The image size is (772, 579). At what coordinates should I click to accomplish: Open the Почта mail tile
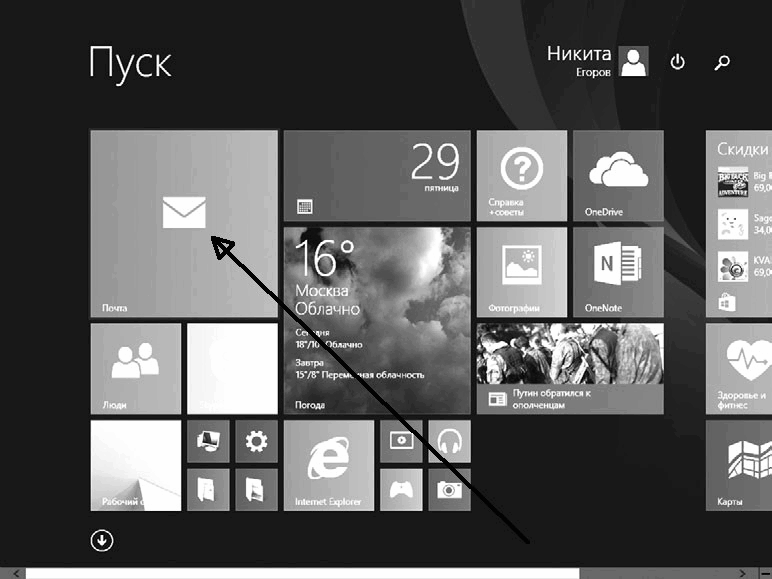[184, 224]
